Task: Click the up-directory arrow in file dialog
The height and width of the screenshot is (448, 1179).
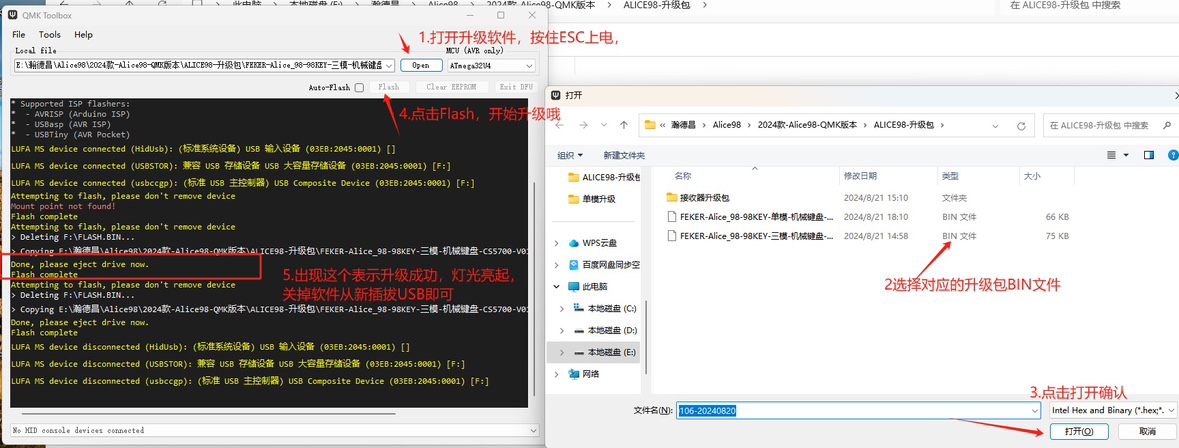Action: [x=624, y=125]
